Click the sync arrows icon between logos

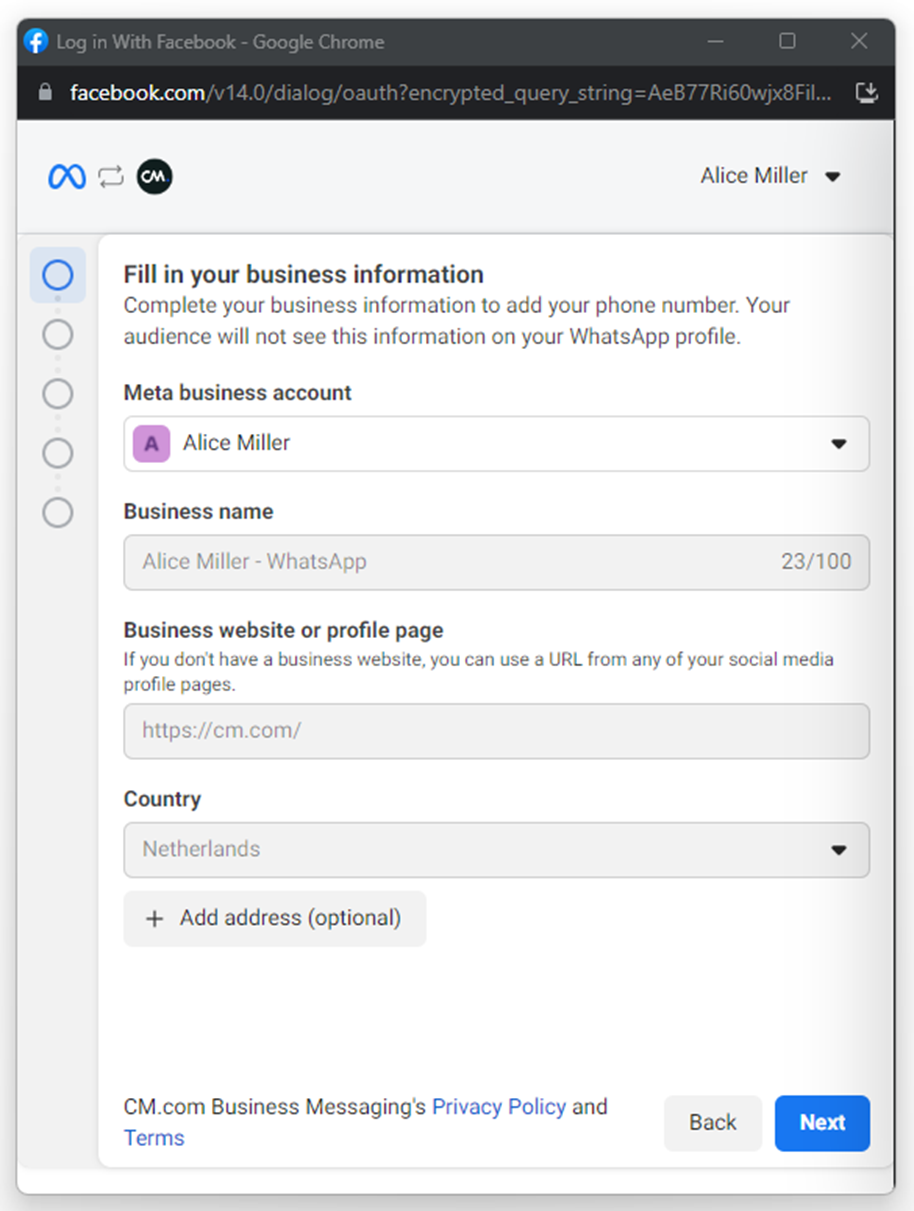111,177
